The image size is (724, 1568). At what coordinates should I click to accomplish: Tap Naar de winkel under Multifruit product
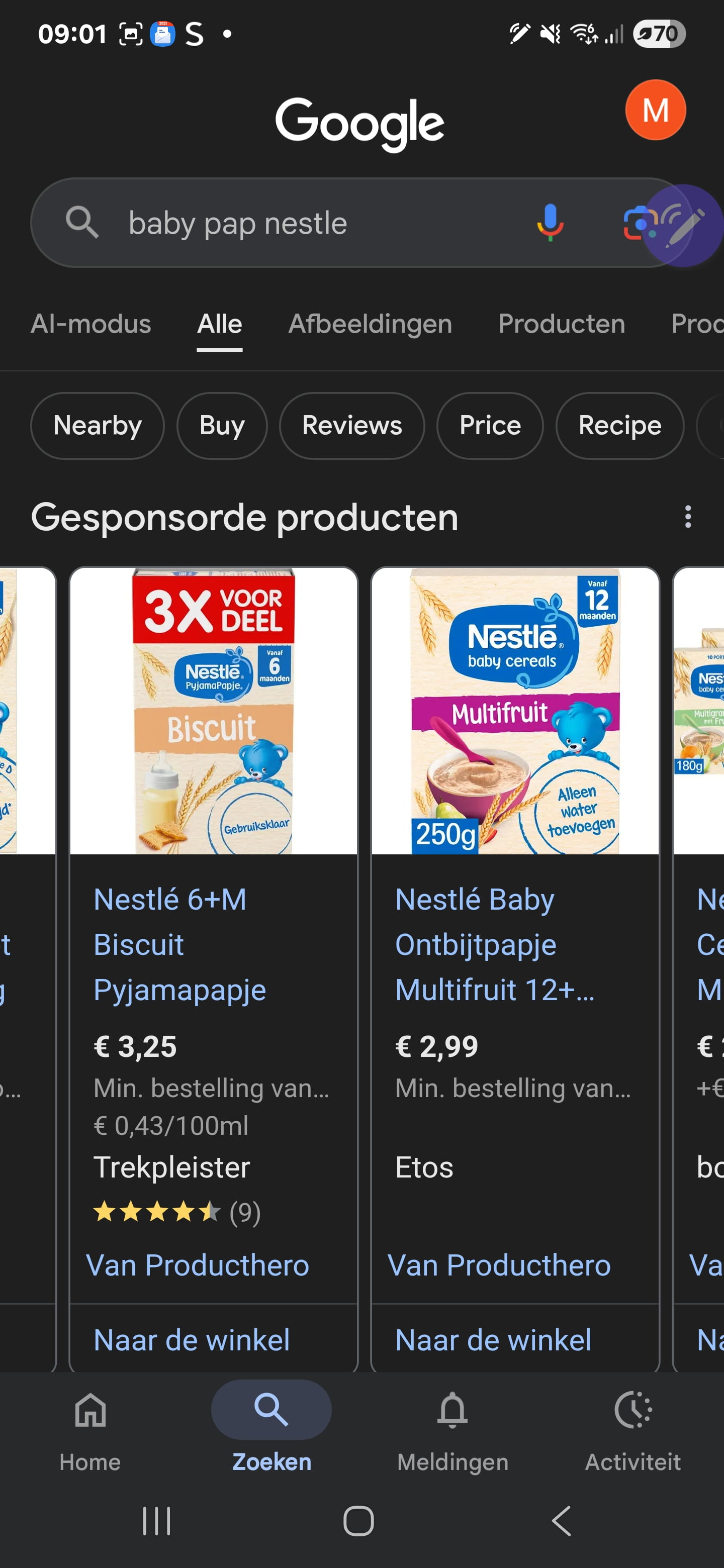tap(493, 1340)
